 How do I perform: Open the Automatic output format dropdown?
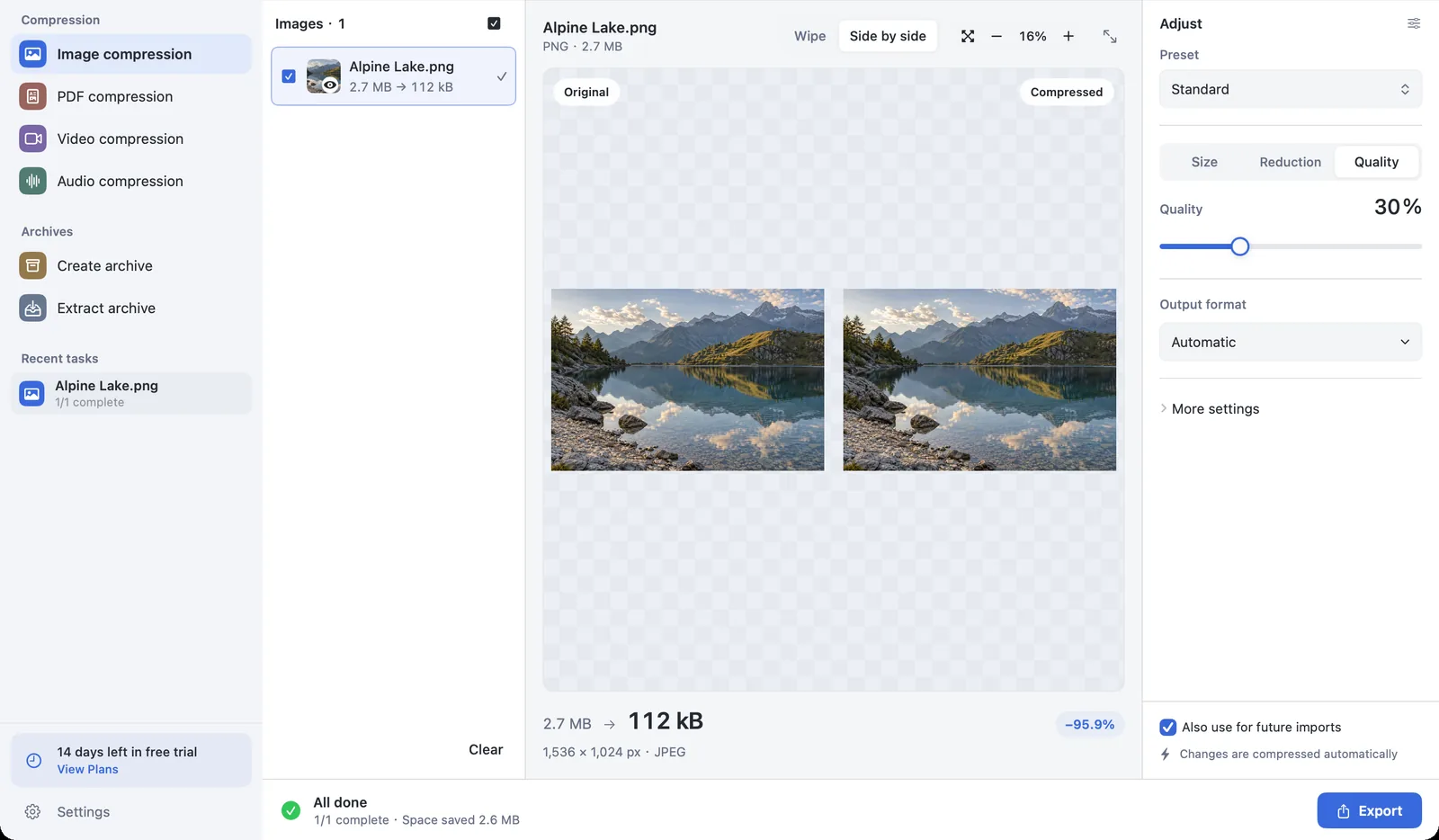pos(1291,342)
